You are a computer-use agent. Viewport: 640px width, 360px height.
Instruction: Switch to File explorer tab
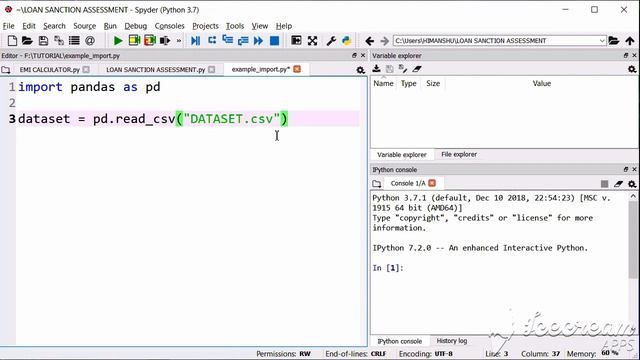[459, 154]
